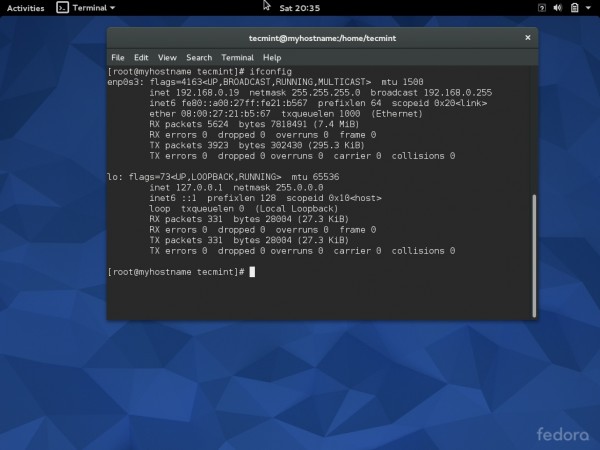Viewport: 600px width, 450px height.
Task: Expand the Terminal app menu arrow
Action: [112, 8]
